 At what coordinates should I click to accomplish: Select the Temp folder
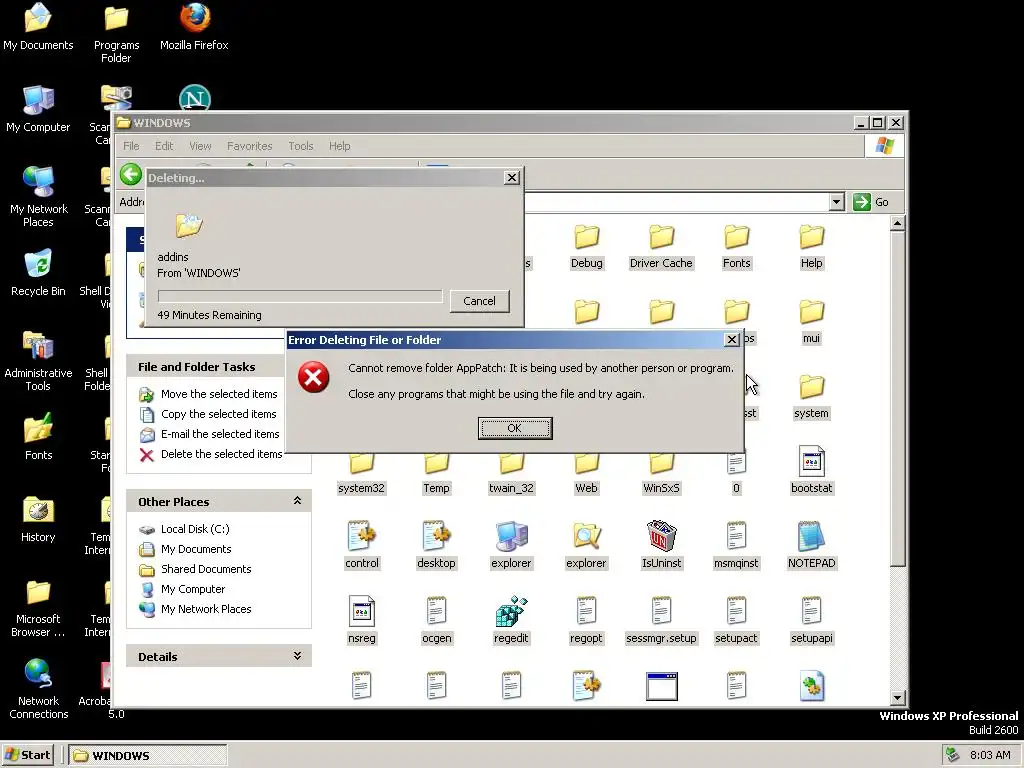point(436,475)
